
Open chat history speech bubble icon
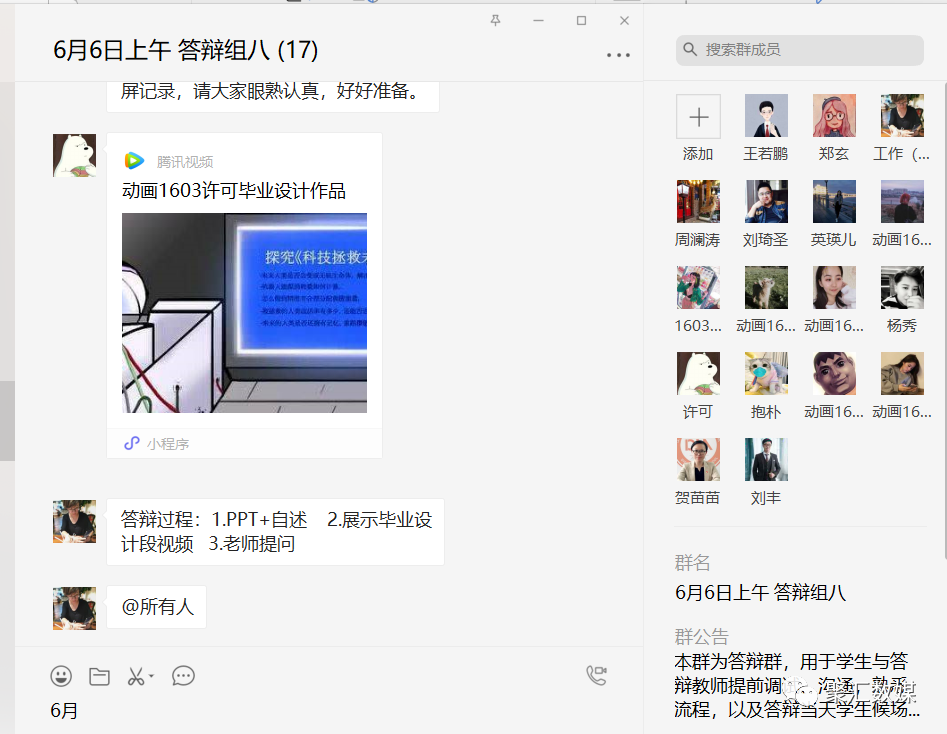click(183, 677)
